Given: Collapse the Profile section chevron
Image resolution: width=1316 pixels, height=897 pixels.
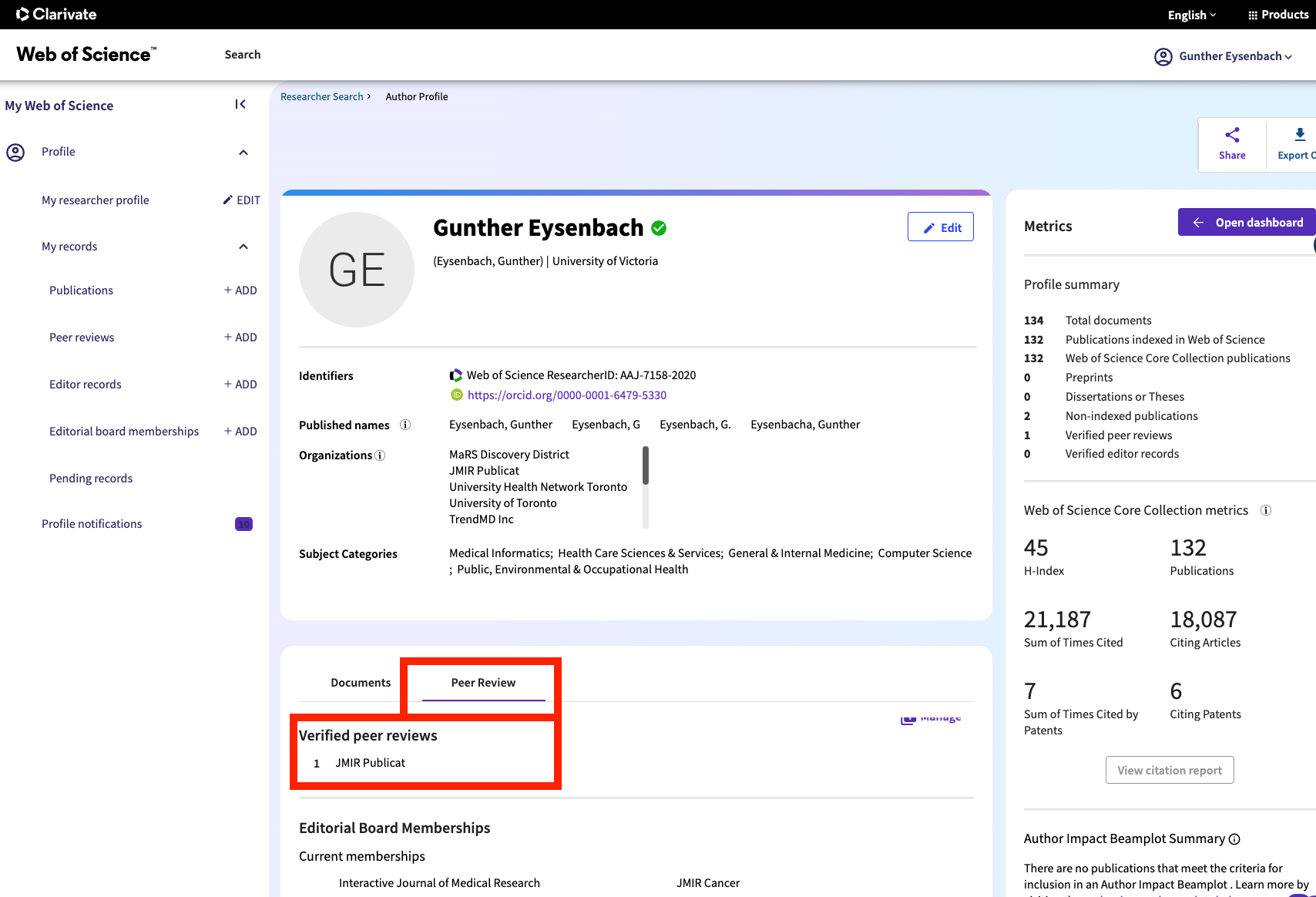Looking at the screenshot, I should coord(243,153).
